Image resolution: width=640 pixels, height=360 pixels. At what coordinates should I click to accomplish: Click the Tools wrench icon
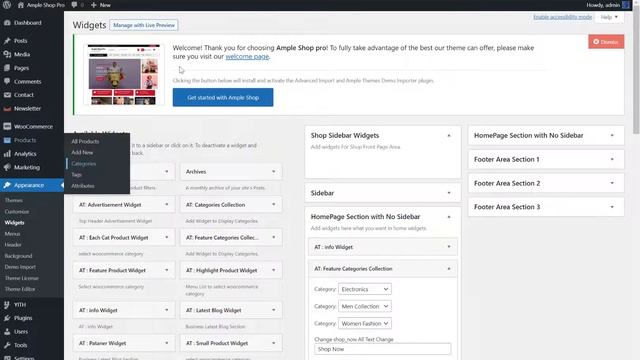tap(7, 345)
